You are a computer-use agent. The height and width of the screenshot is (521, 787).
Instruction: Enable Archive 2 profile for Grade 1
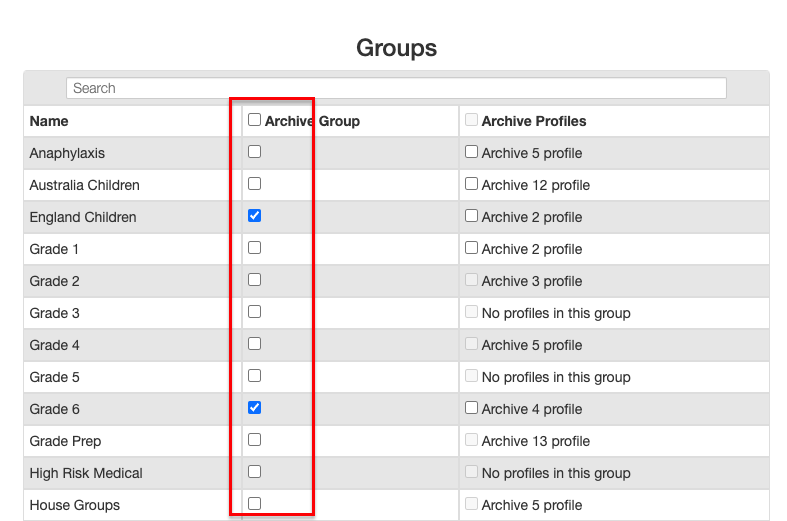coord(472,248)
